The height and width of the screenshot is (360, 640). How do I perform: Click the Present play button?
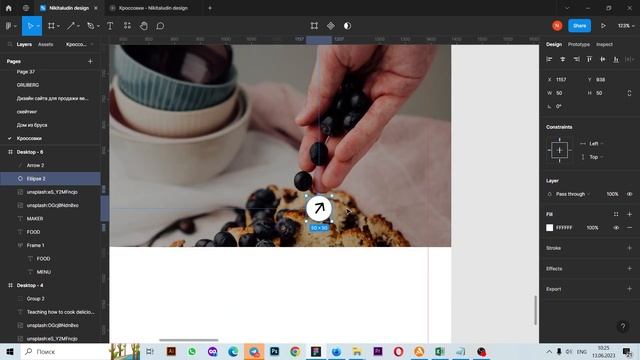pyautogui.click(x=603, y=26)
